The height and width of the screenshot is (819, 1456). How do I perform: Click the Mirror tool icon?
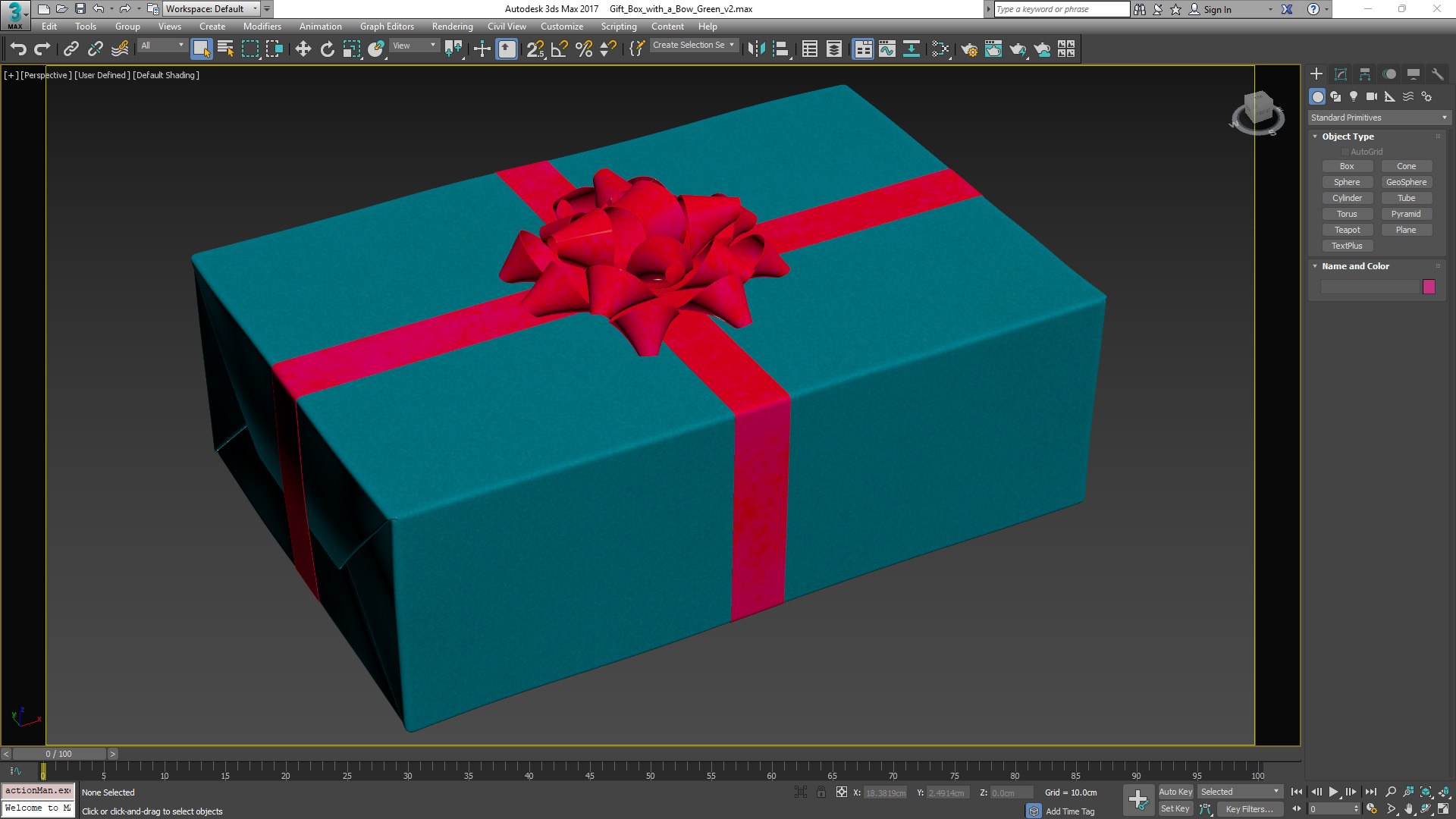click(756, 49)
